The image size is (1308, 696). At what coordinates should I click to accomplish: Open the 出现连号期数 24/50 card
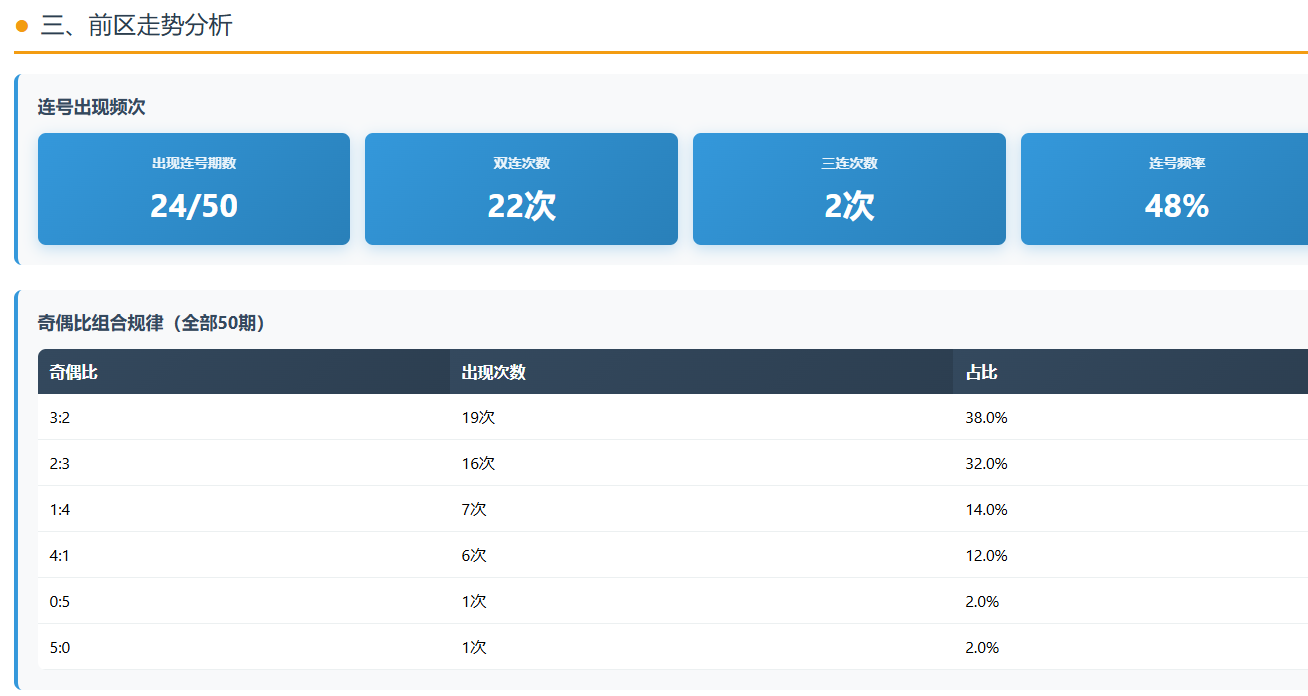pos(194,189)
